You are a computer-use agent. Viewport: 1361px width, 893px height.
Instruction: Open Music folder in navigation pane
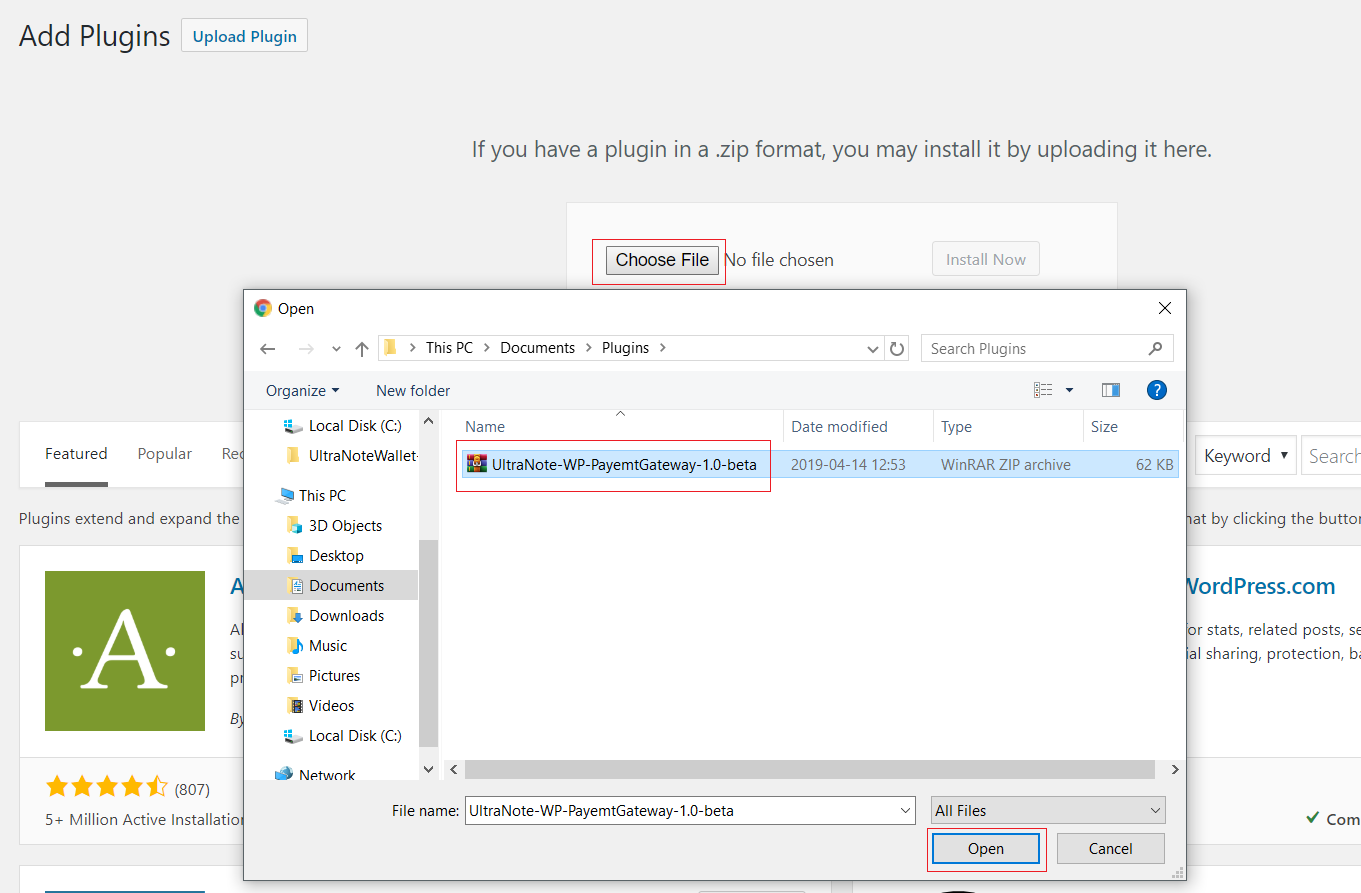(318, 645)
